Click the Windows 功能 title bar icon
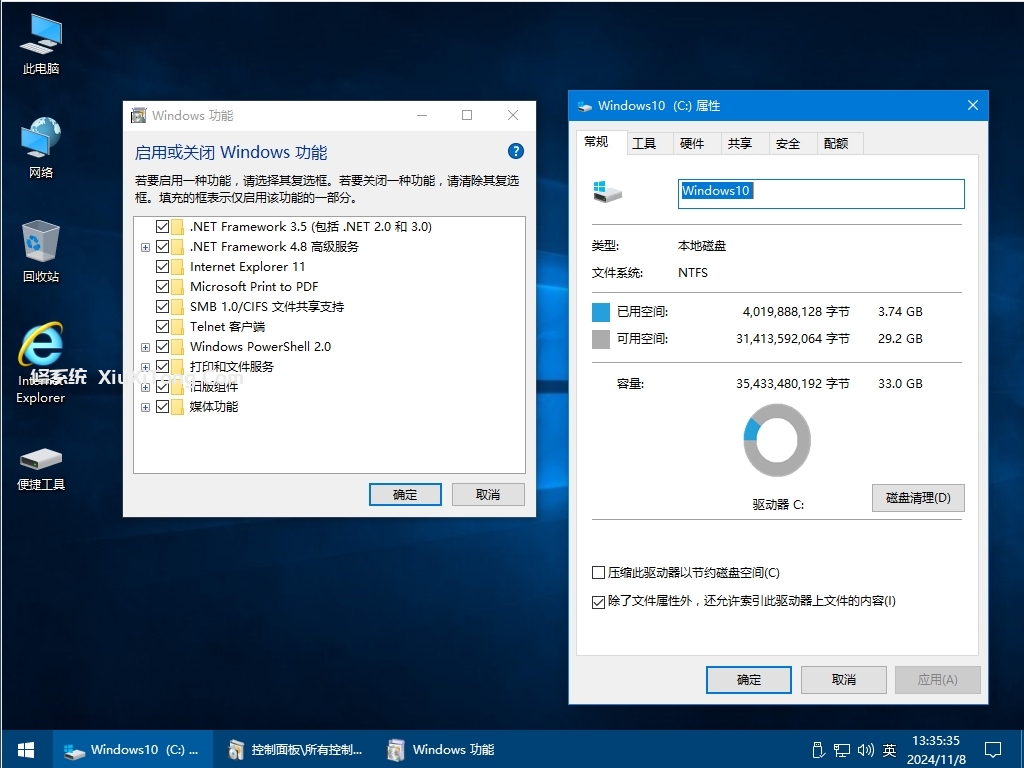 (x=138, y=116)
